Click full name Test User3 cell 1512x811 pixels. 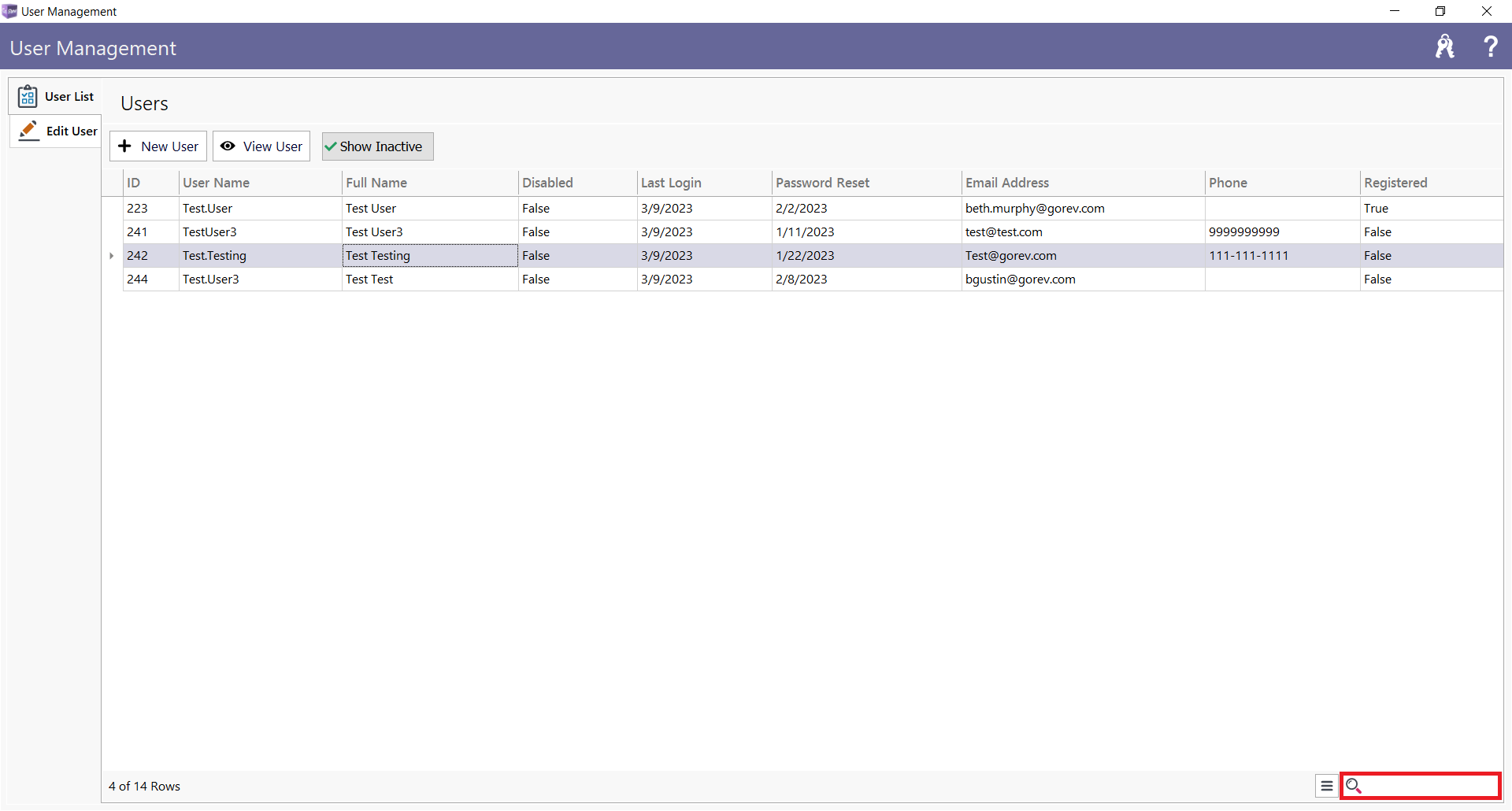[x=430, y=232]
